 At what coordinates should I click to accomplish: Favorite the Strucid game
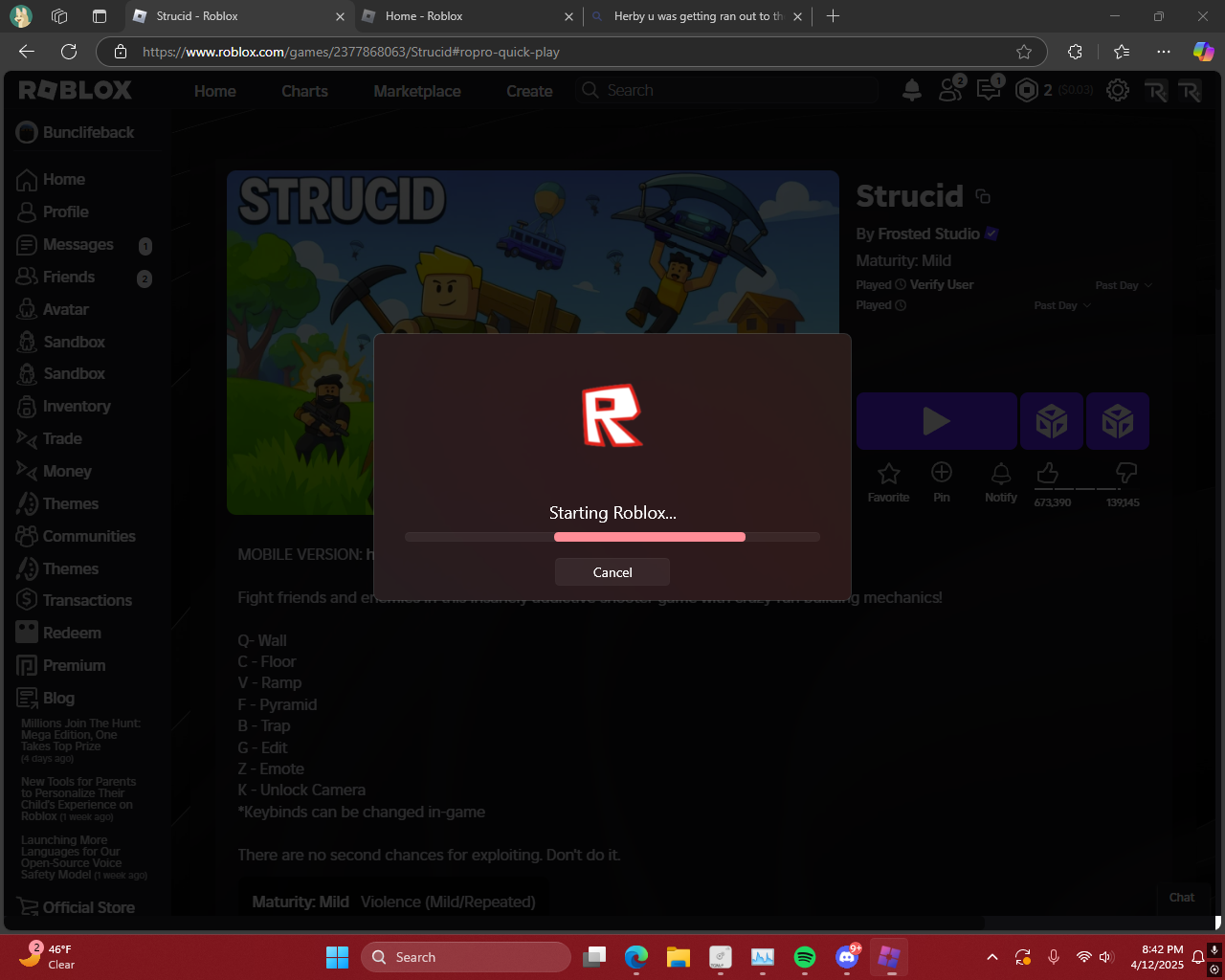[888, 481]
